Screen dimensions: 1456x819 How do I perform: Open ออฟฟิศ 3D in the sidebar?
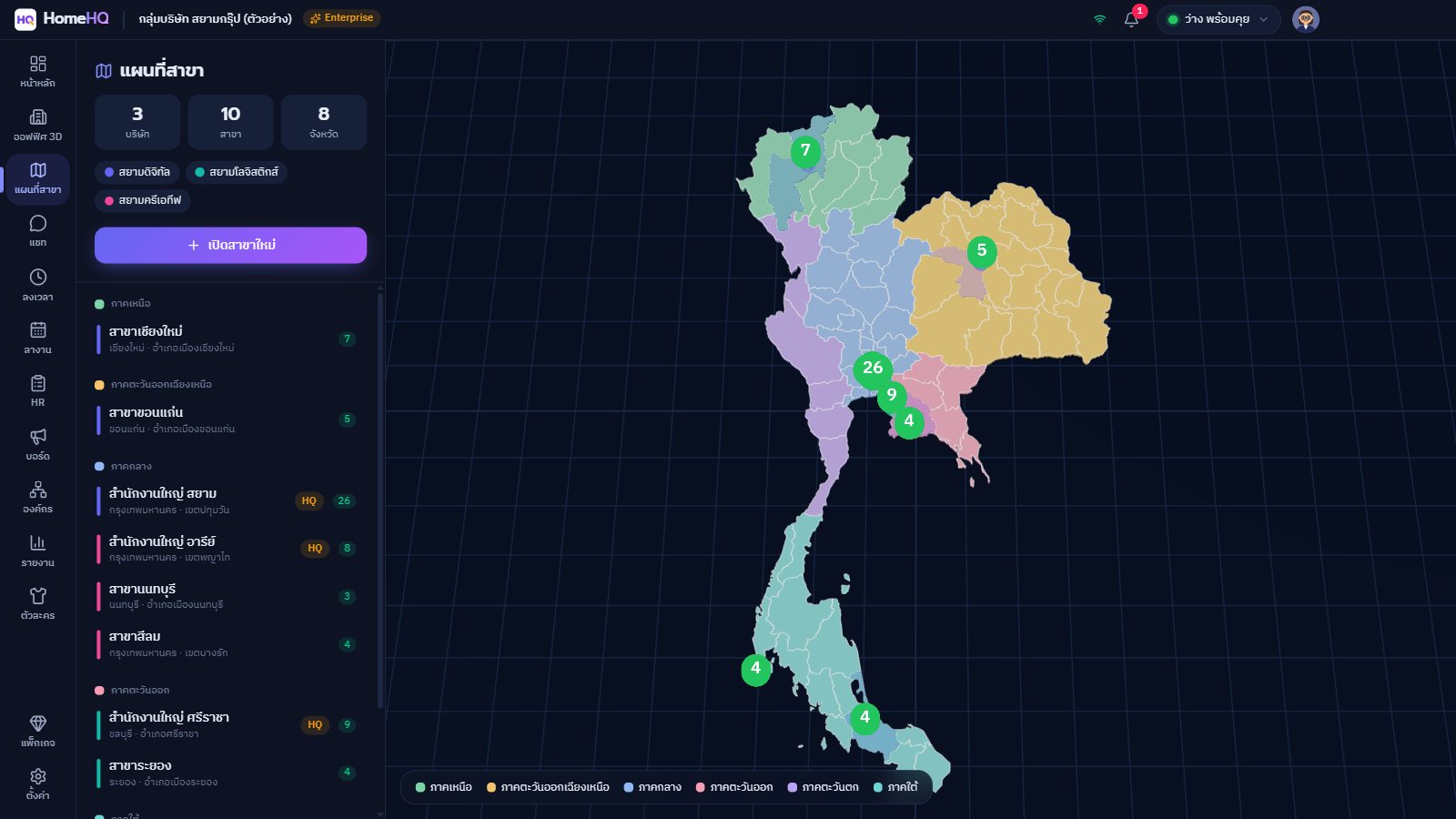click(x=37, y=125)
